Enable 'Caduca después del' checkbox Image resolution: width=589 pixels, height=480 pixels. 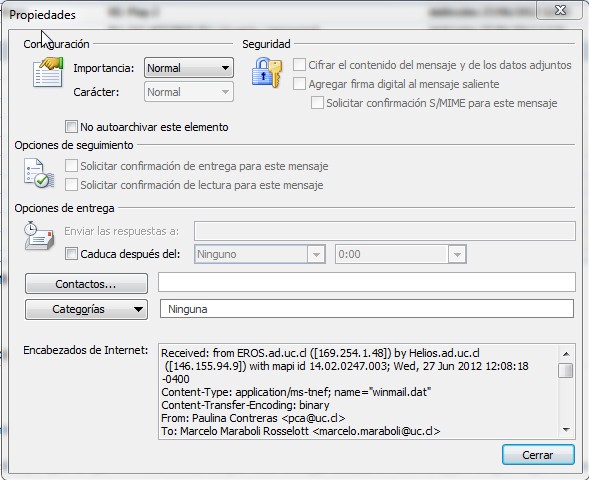tap(71, 254)
